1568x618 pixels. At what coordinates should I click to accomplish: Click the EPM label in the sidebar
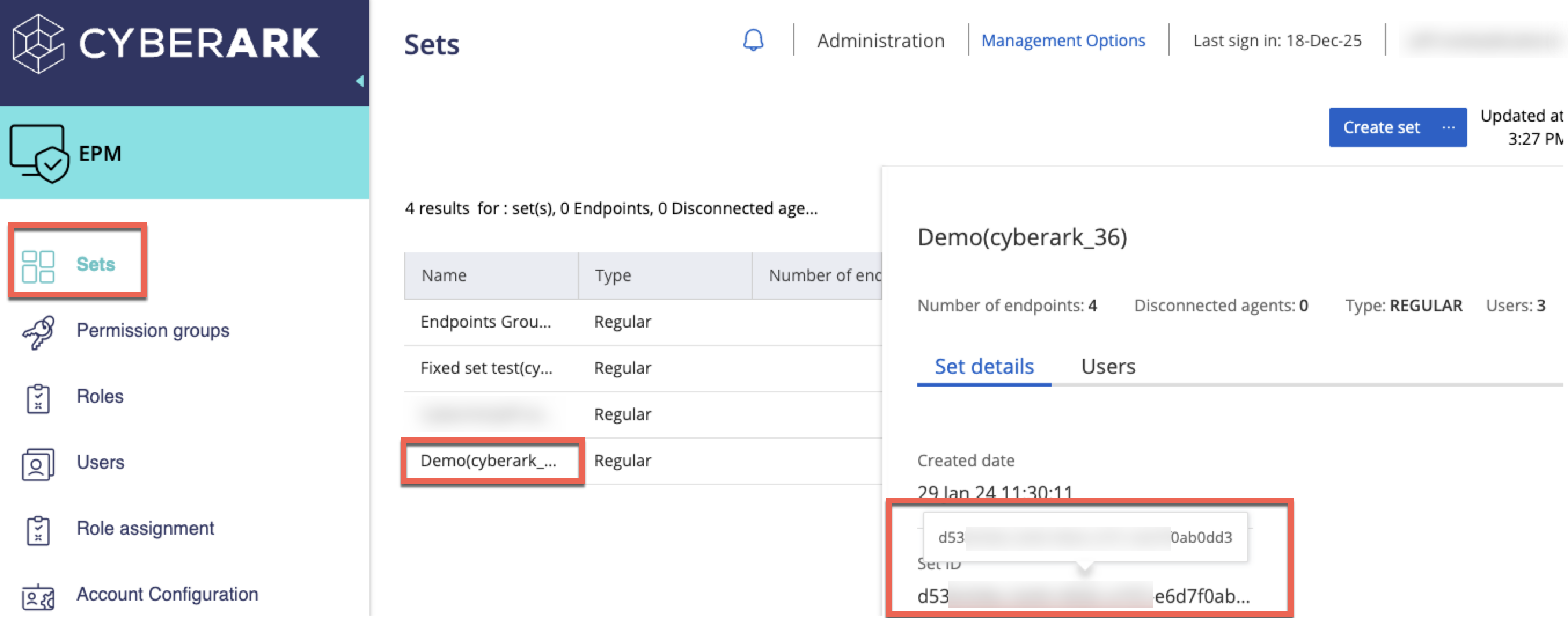coord(100,153)
